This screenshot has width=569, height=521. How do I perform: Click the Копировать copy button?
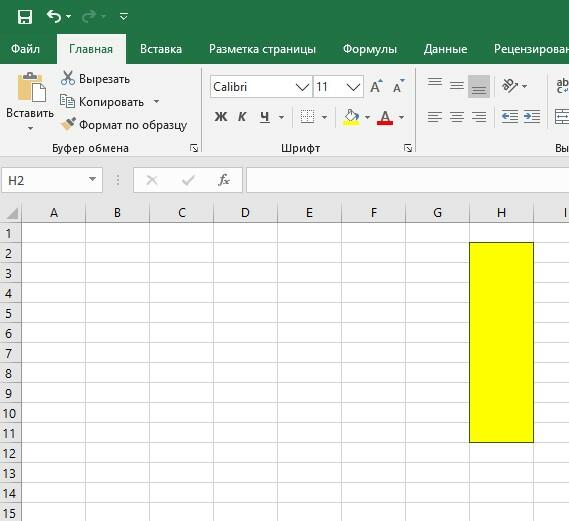point(102,102)
